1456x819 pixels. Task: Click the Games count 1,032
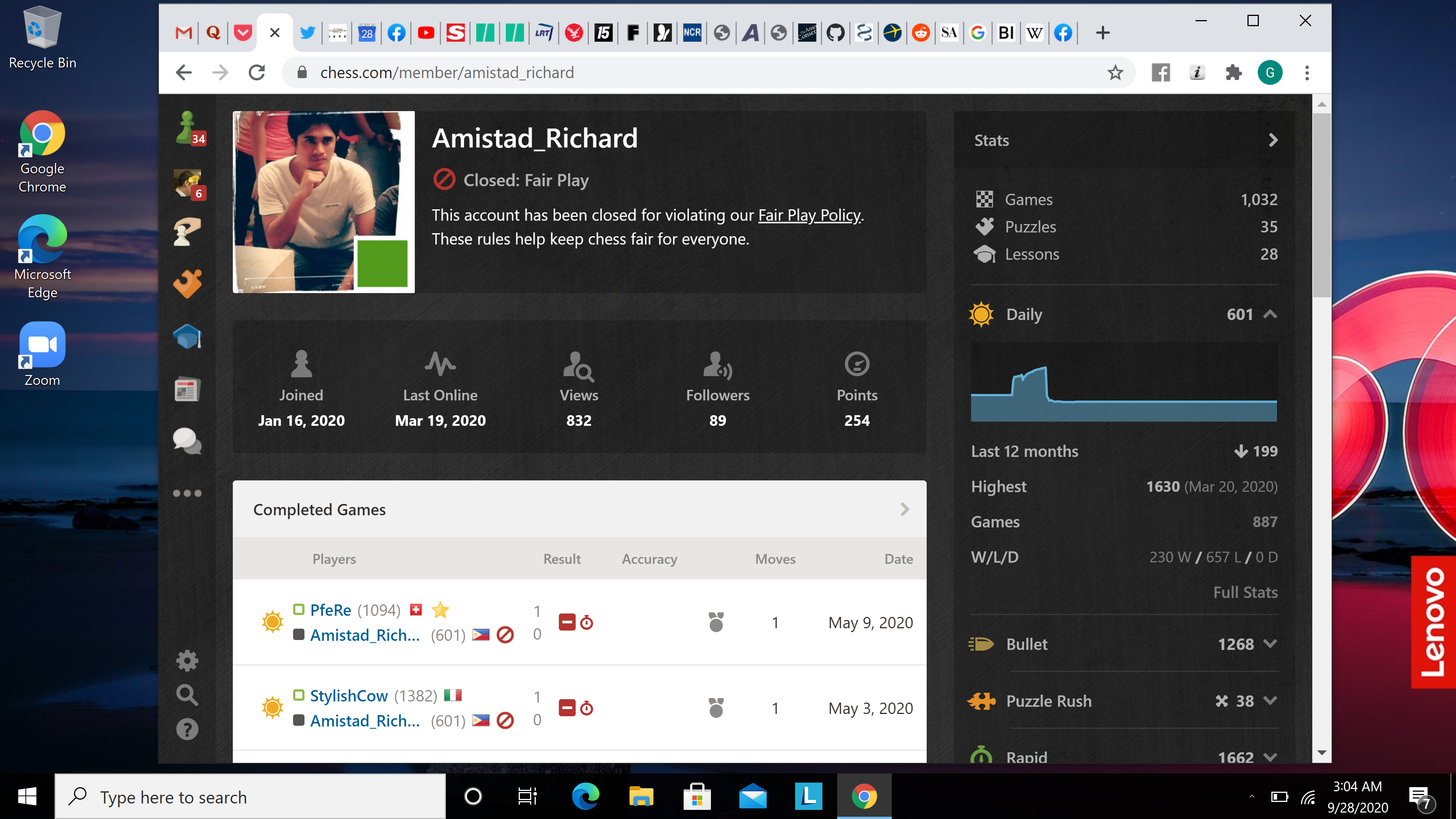[1259, 199]
